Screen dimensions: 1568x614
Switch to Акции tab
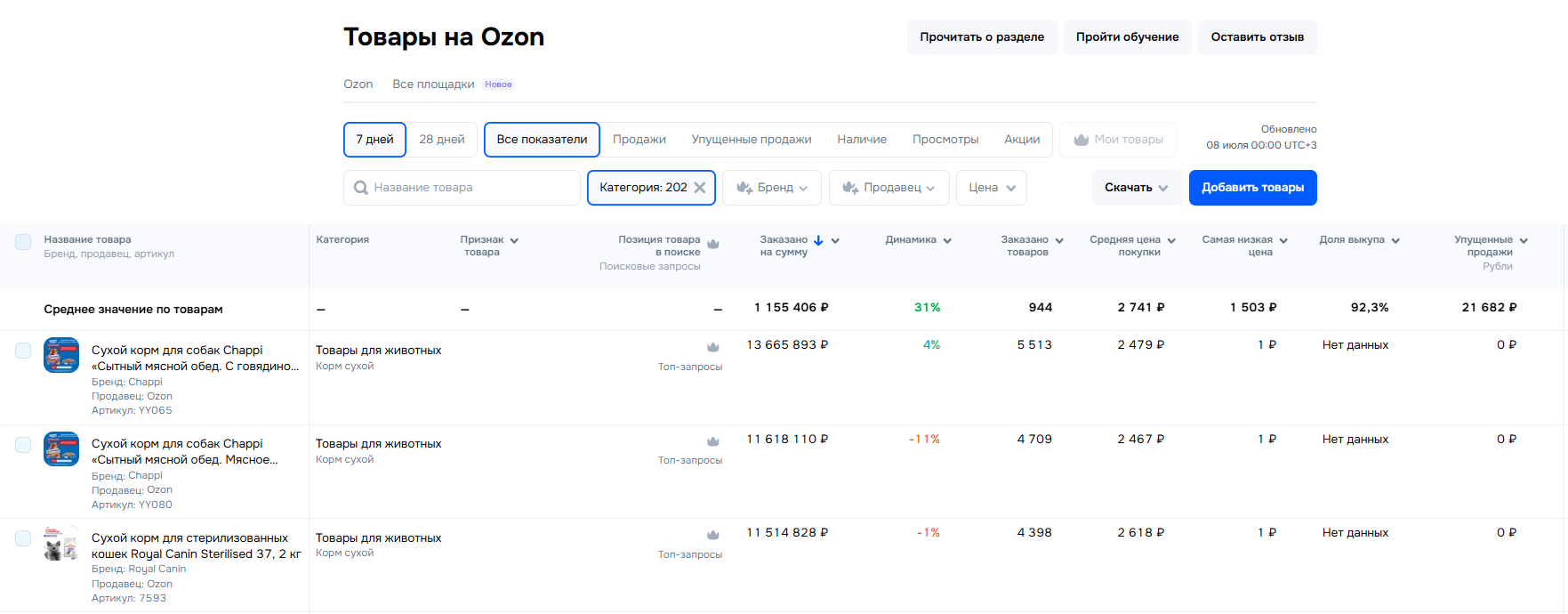point(1022,140)
